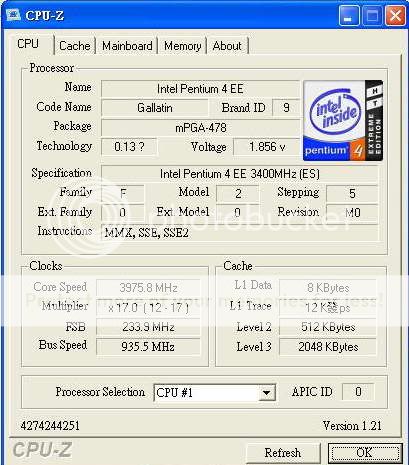Switch to the Cache tab
409x465 pixels.
[75, 46]
